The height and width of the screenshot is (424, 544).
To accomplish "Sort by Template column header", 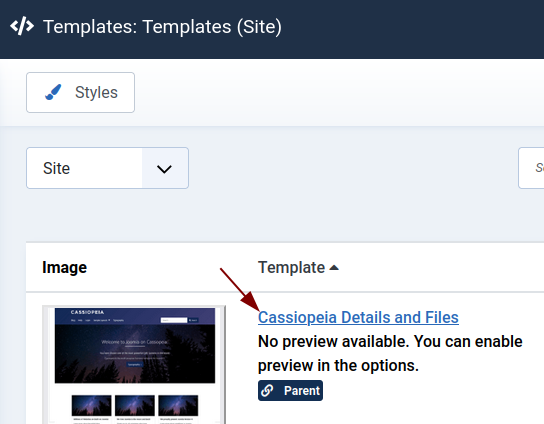I will pos(298,268).
